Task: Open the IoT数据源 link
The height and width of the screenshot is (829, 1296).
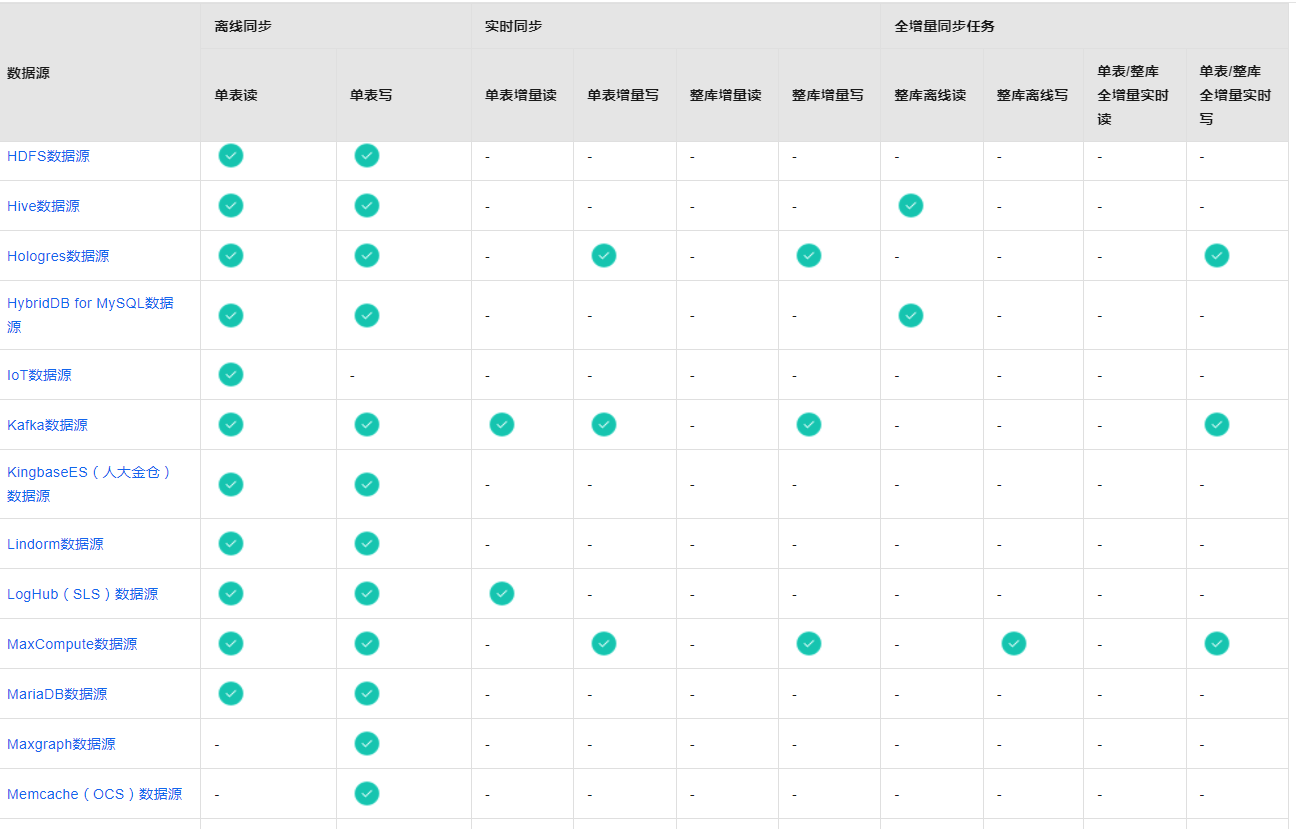Action: [39, 375]
